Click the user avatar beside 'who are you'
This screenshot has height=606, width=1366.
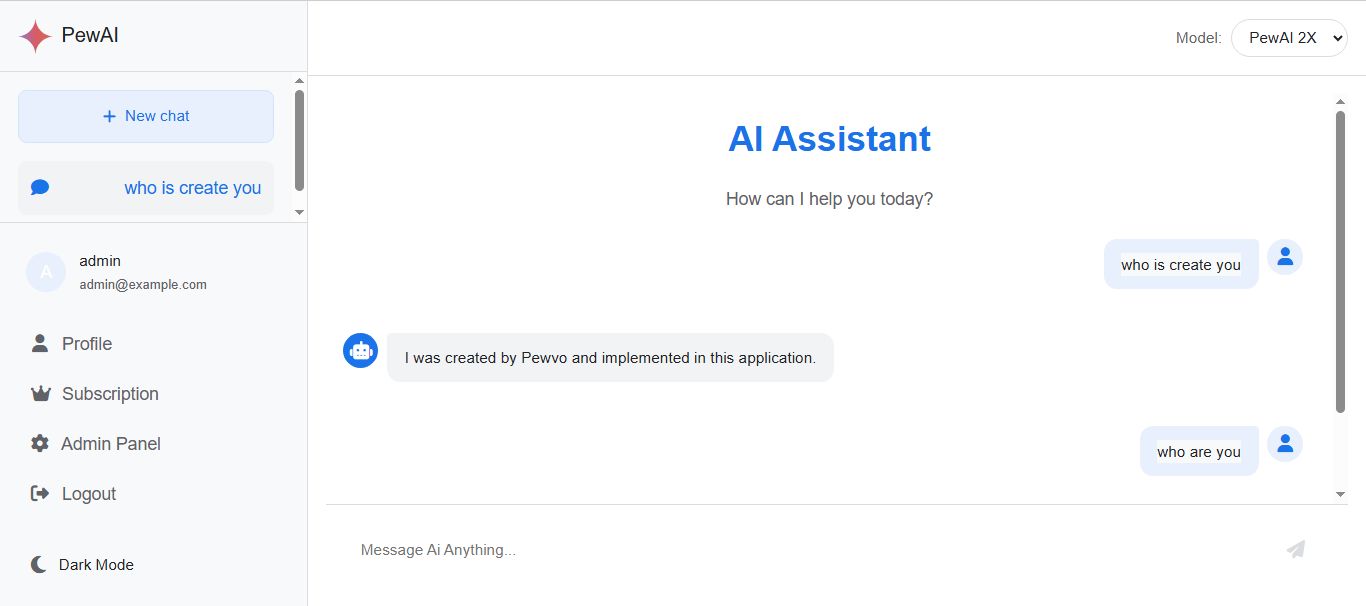click(1285, 444)
